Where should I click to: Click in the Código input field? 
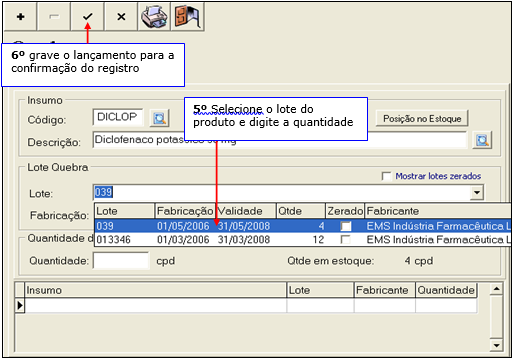click(118, 117)
